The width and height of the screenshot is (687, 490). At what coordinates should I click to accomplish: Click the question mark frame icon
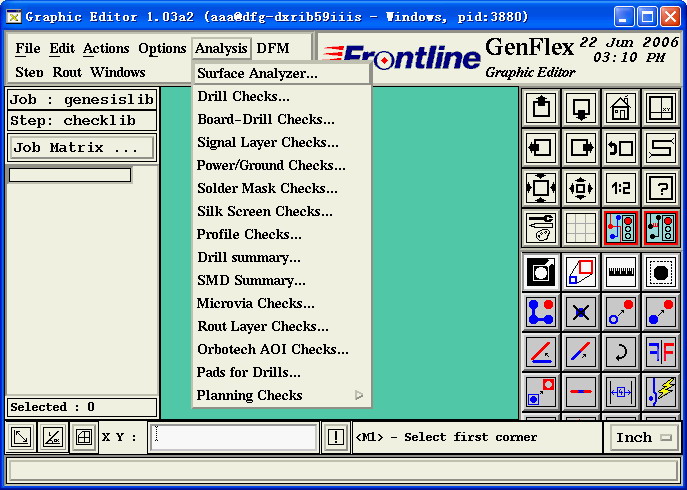(660, 188)
